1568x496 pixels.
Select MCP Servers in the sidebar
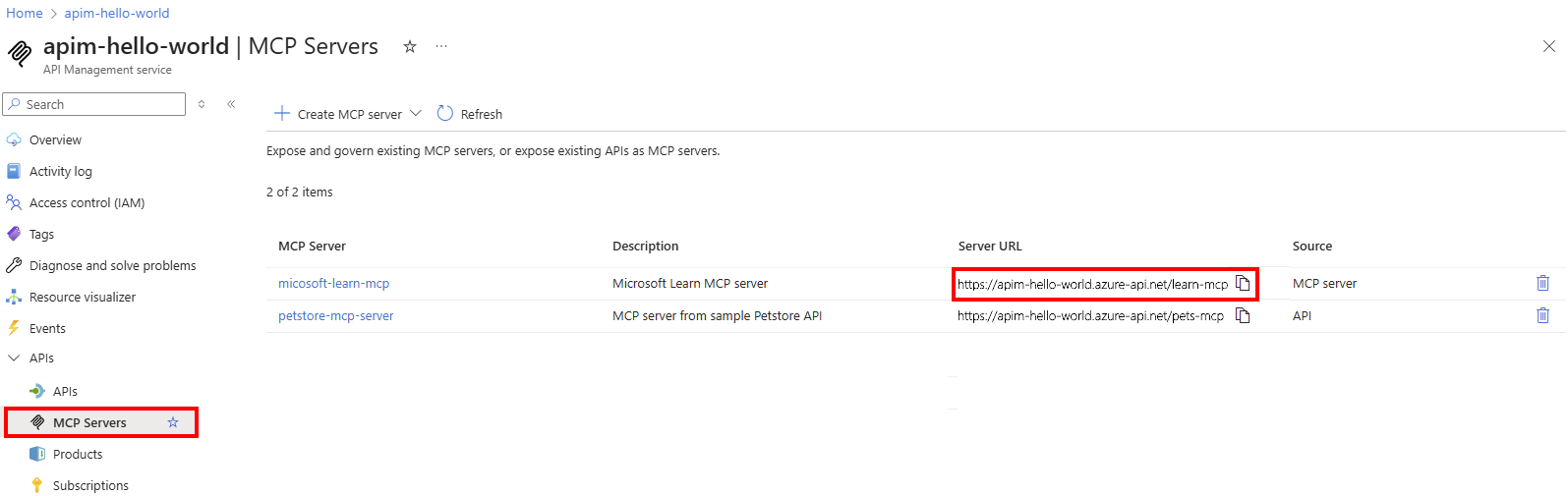click(x=89, y=422)
